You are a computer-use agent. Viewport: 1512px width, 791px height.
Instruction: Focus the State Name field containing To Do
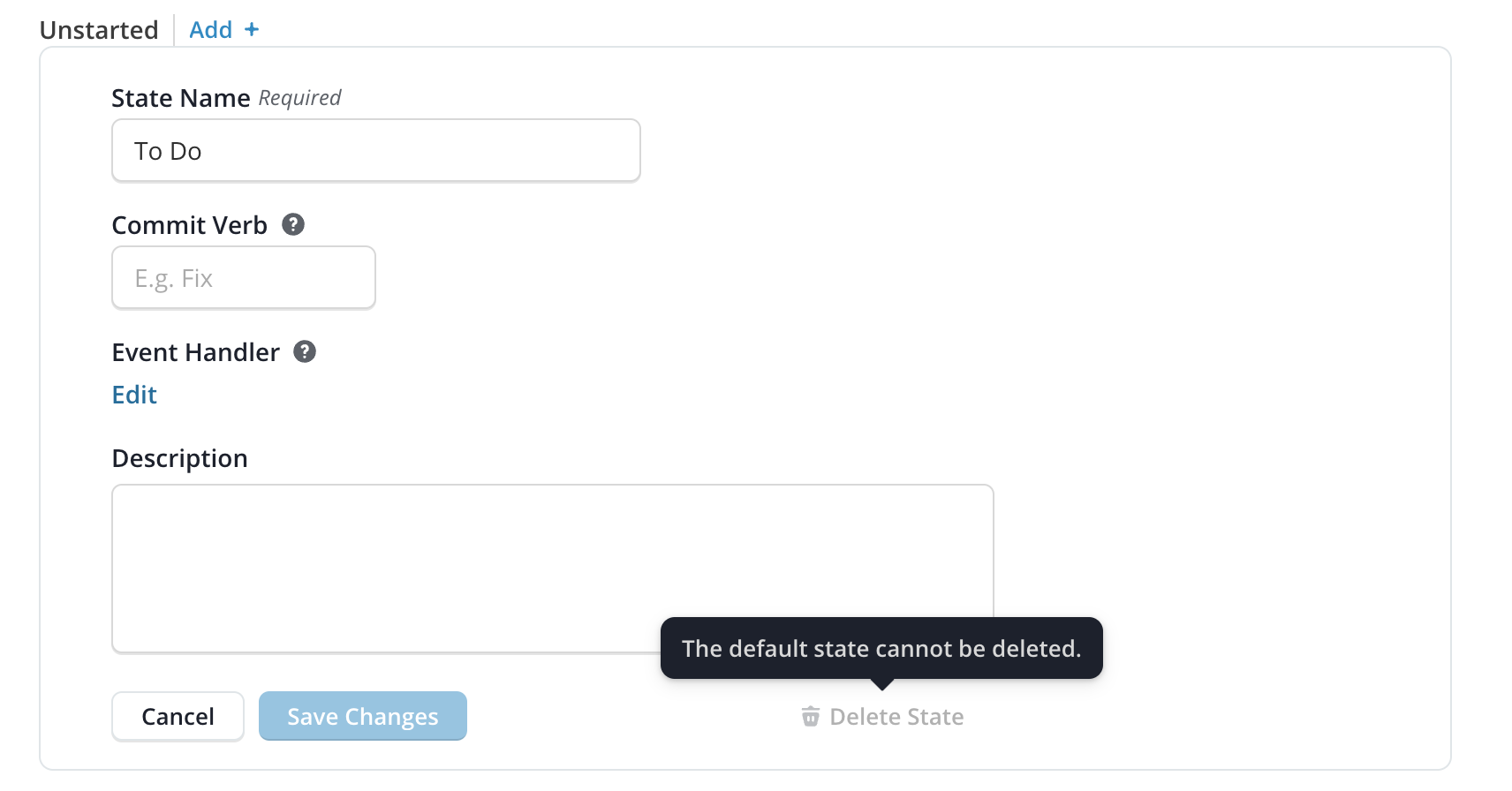click(x=375, y=151)
